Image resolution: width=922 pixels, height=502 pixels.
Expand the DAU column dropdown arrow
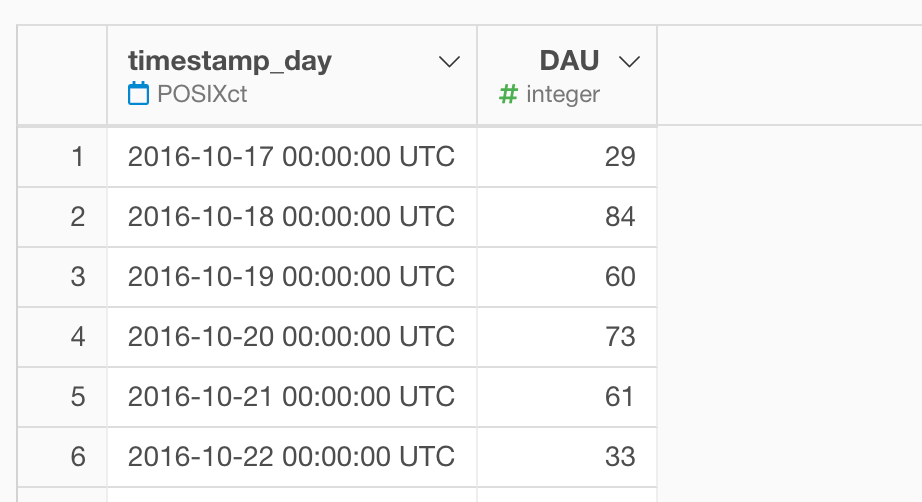coord(629,62)
